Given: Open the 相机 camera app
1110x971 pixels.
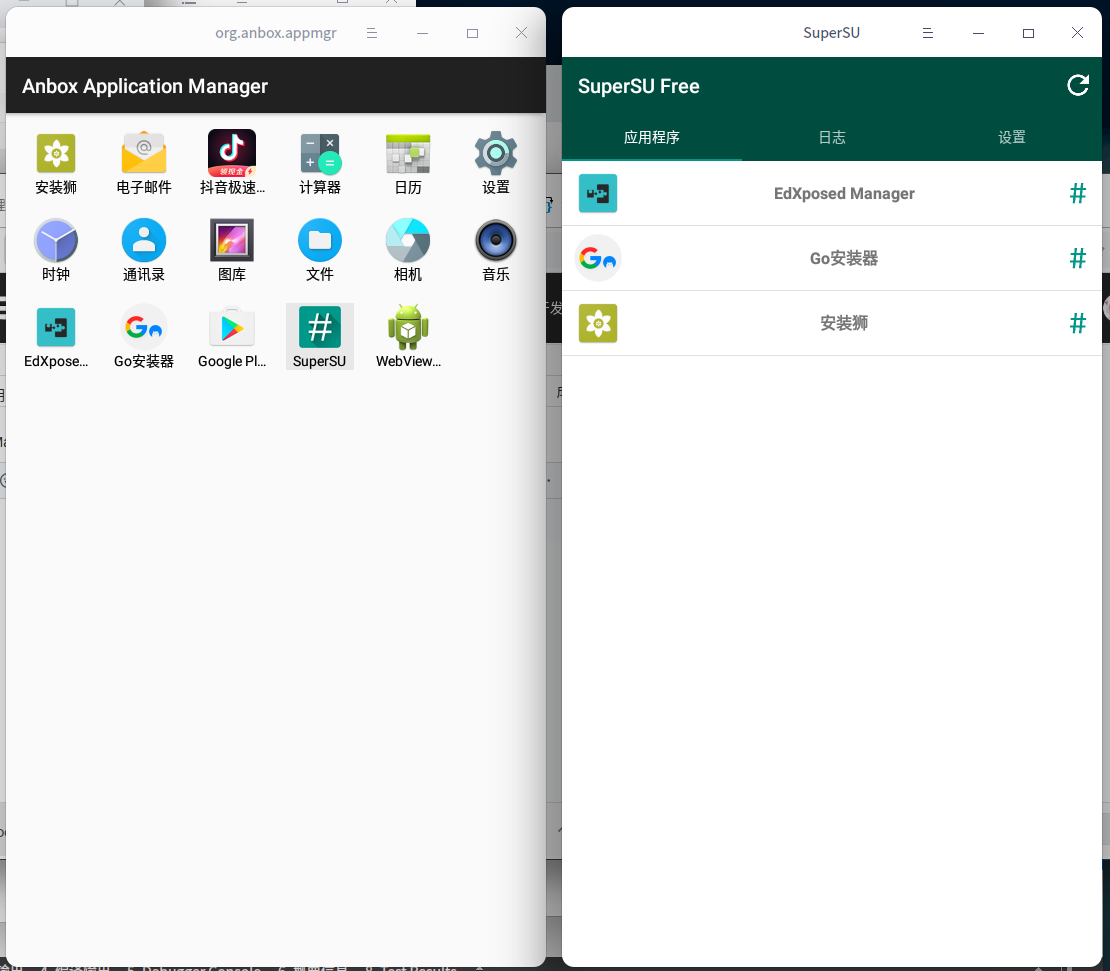Looking at the screenshot, I should click(408, 251).
